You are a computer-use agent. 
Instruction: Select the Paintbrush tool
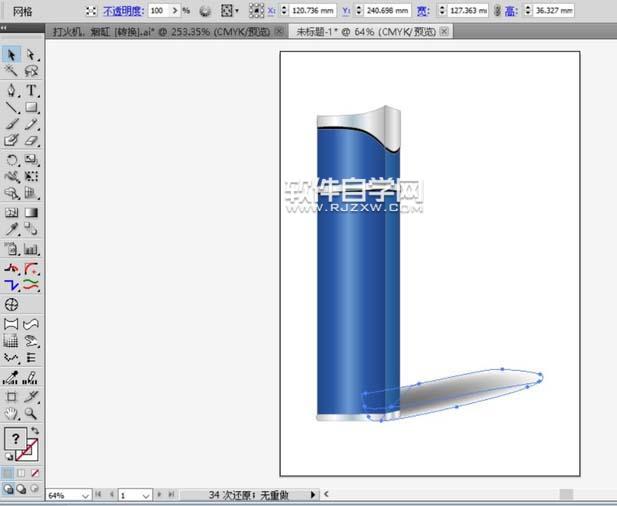tap(11, 124)
